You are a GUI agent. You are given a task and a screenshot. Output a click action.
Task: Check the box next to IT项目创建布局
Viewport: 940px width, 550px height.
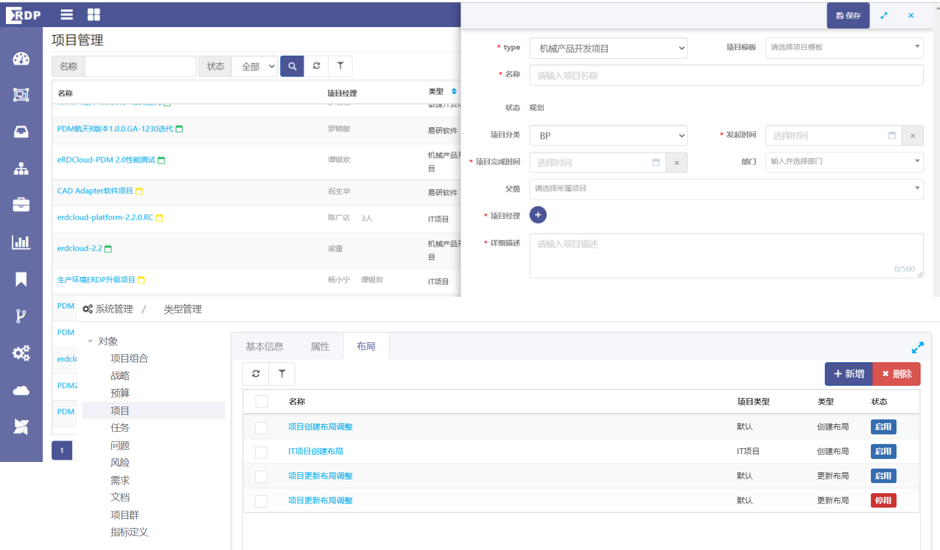coord(261,452)
